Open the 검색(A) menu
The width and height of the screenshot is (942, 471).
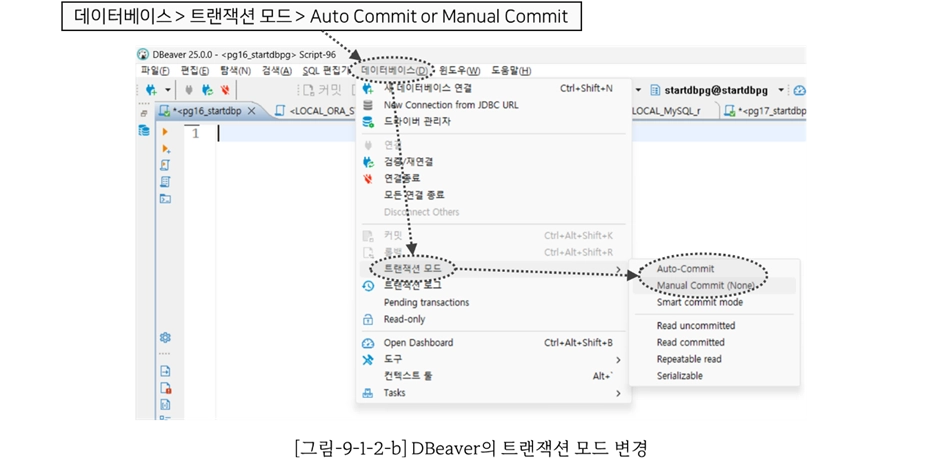pyautogui.click(x=276, y=70)
